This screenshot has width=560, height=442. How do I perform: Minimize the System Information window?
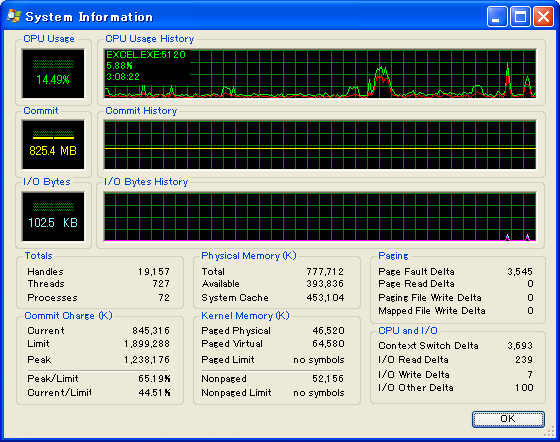497,16
